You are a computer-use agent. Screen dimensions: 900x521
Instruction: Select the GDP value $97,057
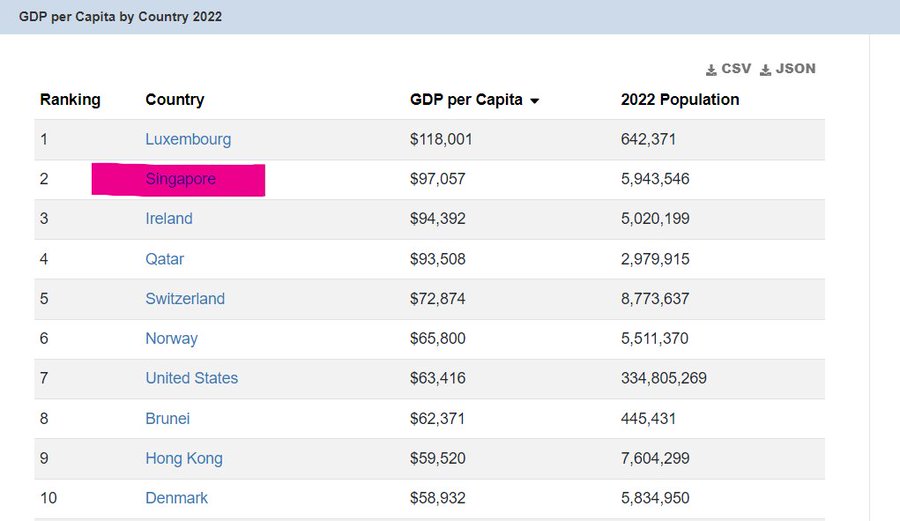(437, 179)
